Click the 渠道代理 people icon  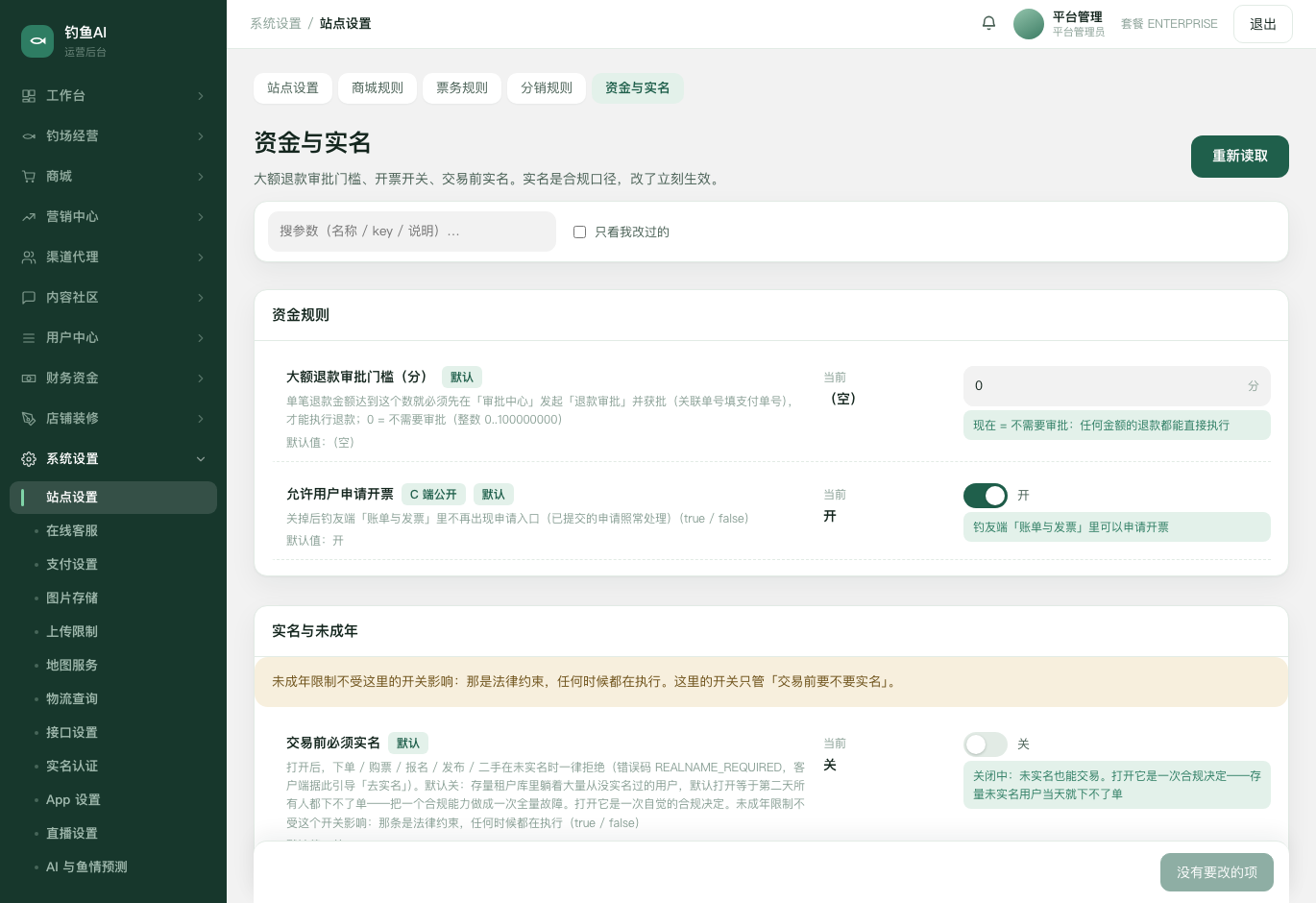[29, 257]
